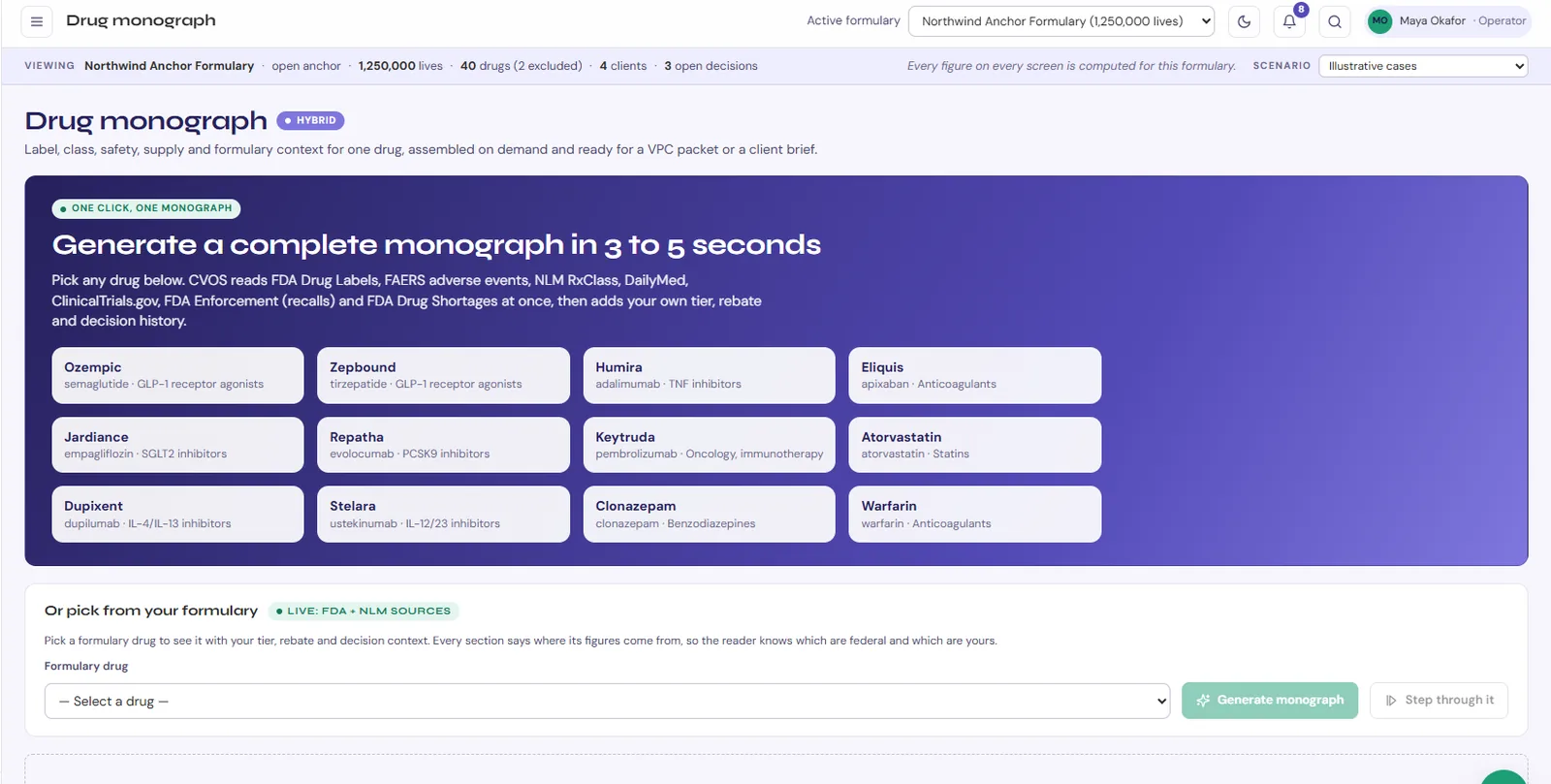The image size is (1551, 784).
Task: Pick the Warfarin anticoagulants card
Action: click(x=974, y=514)
